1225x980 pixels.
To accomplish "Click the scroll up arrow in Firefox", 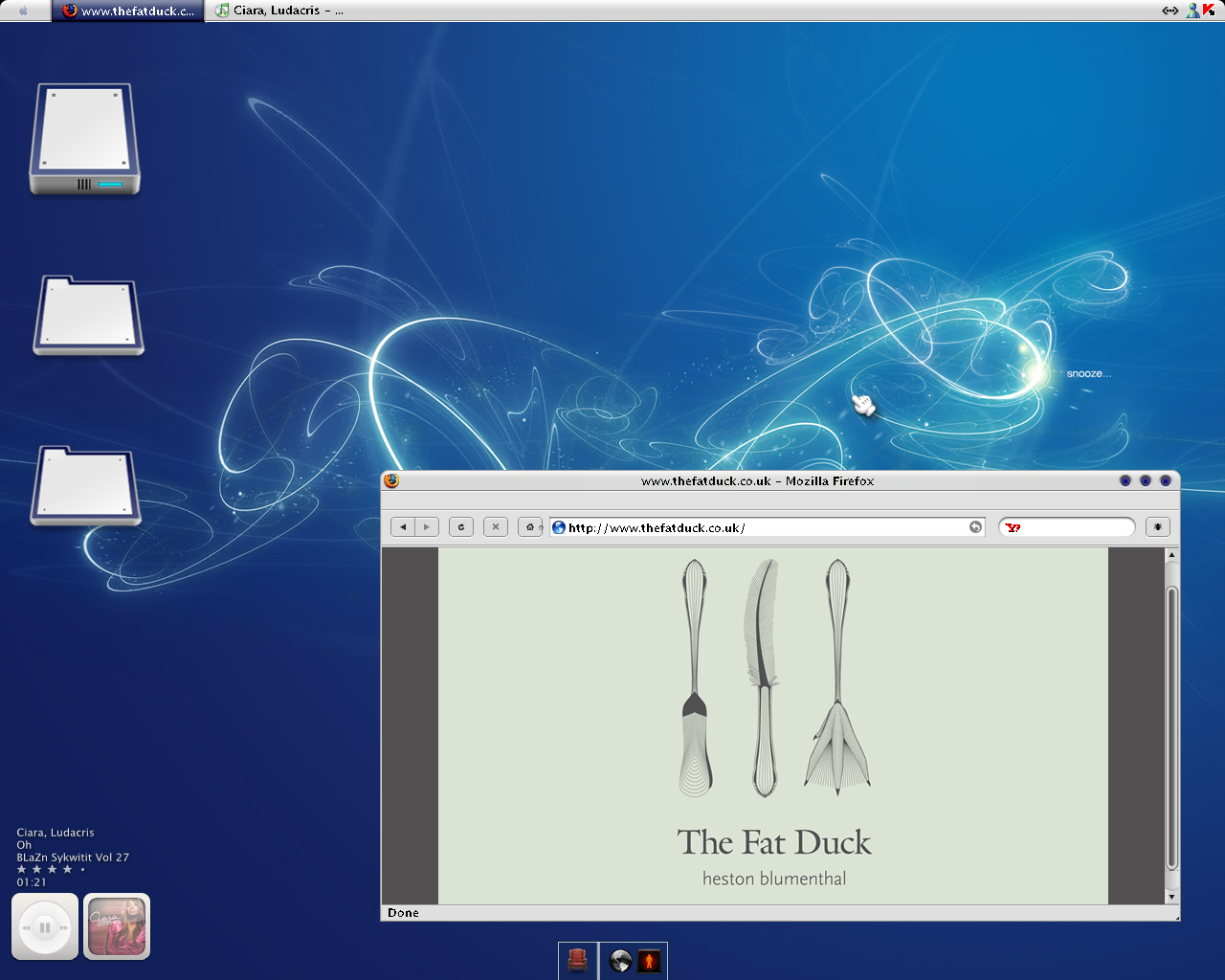I will pos(1171,555).
